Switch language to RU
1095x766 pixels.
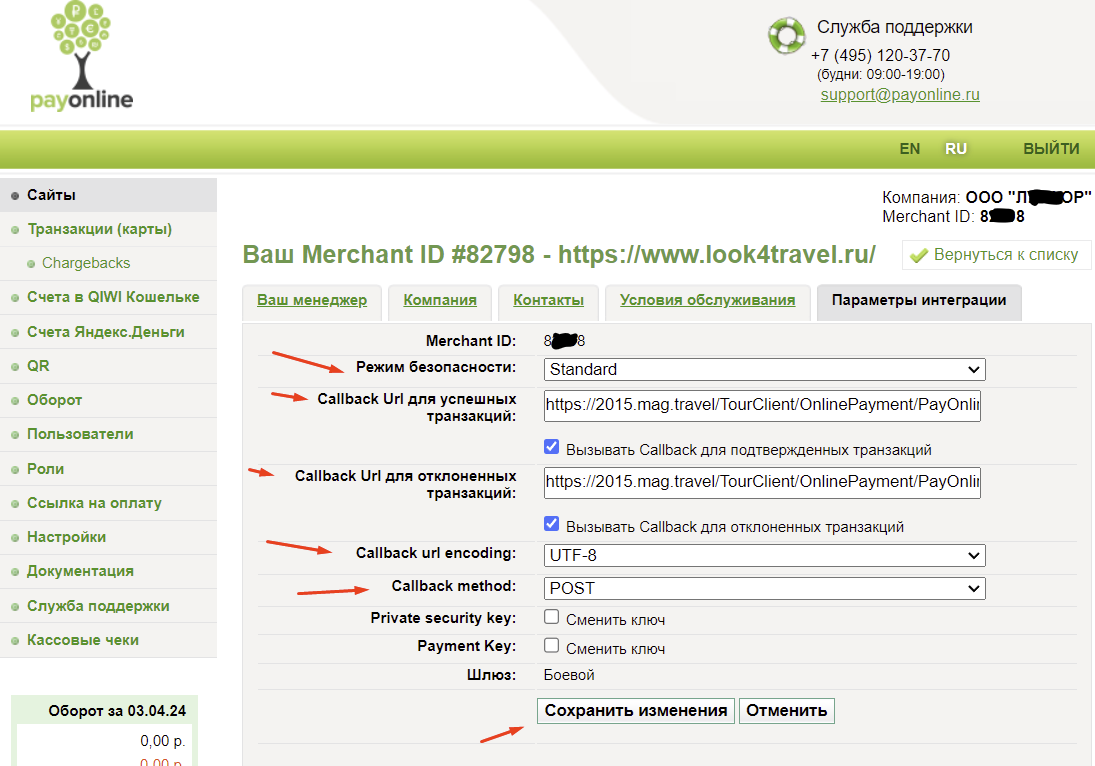(x=955, y=149)
